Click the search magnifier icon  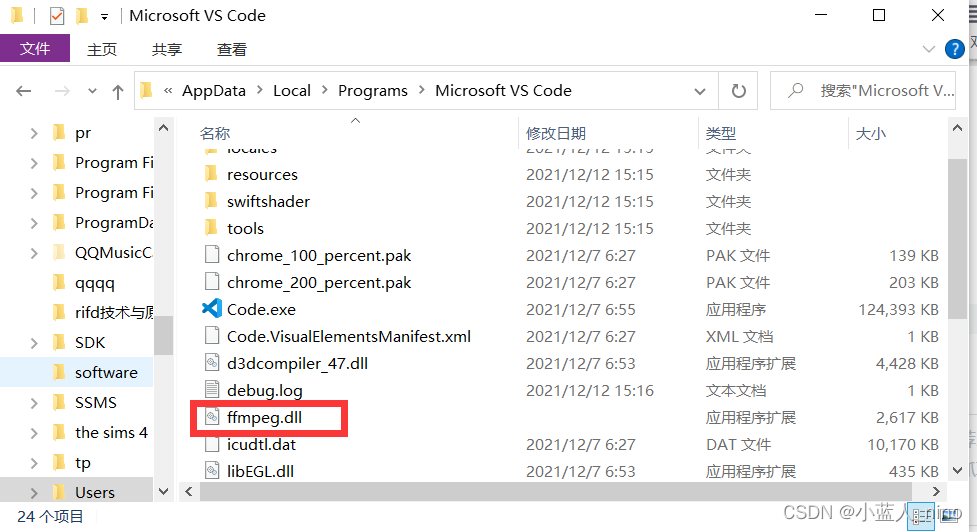pyautogui.click(x=796, y=90)
